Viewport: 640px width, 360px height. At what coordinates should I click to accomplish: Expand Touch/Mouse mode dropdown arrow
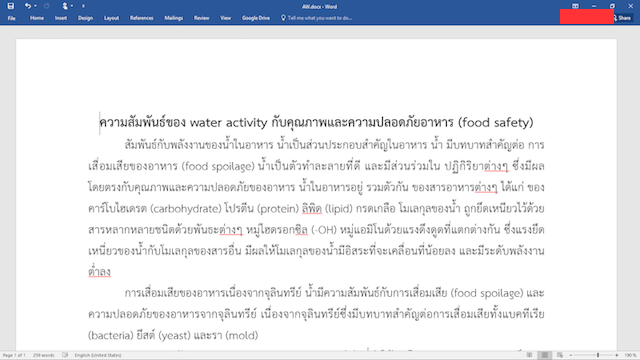[72, 6]
